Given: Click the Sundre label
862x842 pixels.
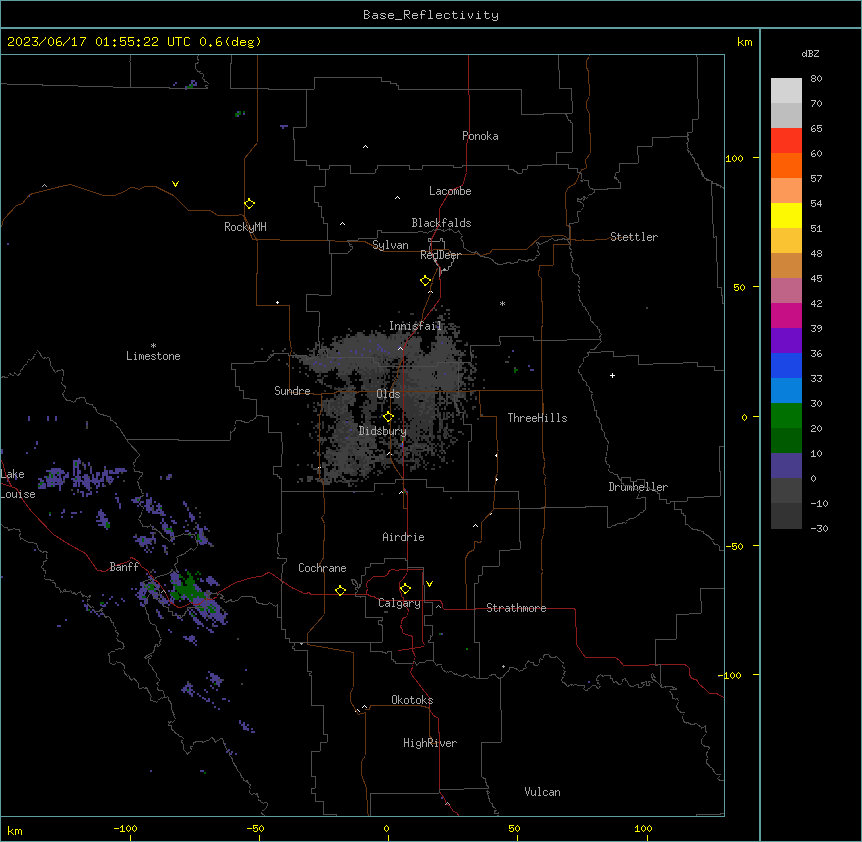Looking at the screenshot, I should click(292, 391).
